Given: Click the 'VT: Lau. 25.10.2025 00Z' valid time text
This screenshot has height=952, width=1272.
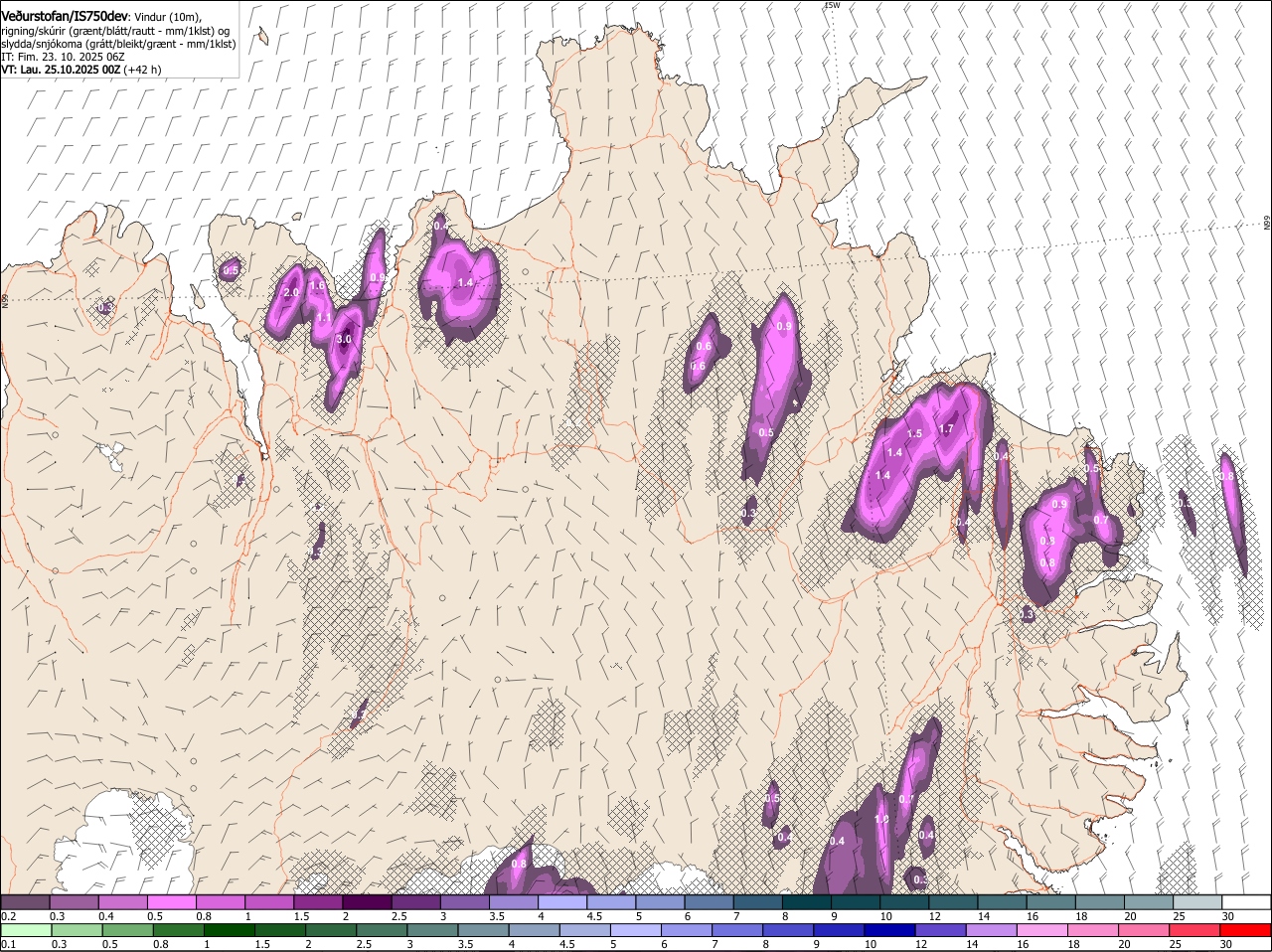Looking at the screenshot, I should [x=61, y=70].
